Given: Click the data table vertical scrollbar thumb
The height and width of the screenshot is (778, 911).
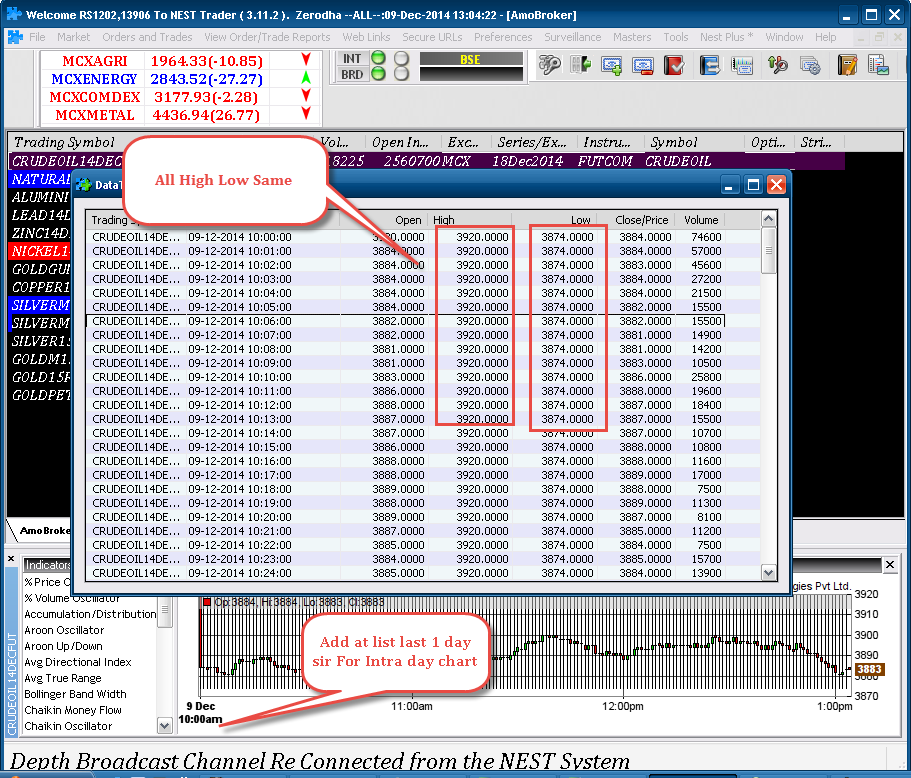Looking at the screenshot, I should 768,250.
